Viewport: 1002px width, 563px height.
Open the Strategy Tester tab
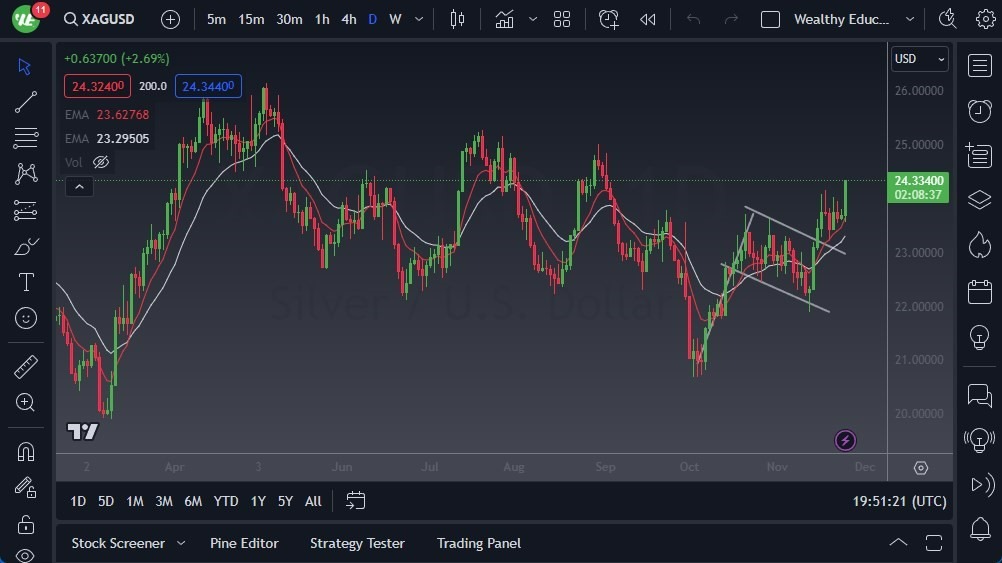357,543
